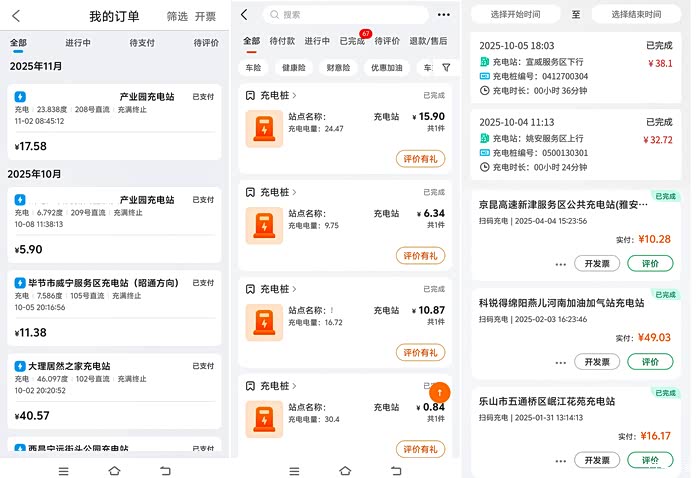Tap 评价有礼 on ¥15.90 order
The height and width of the screenshot is (478, 700).
421,159
